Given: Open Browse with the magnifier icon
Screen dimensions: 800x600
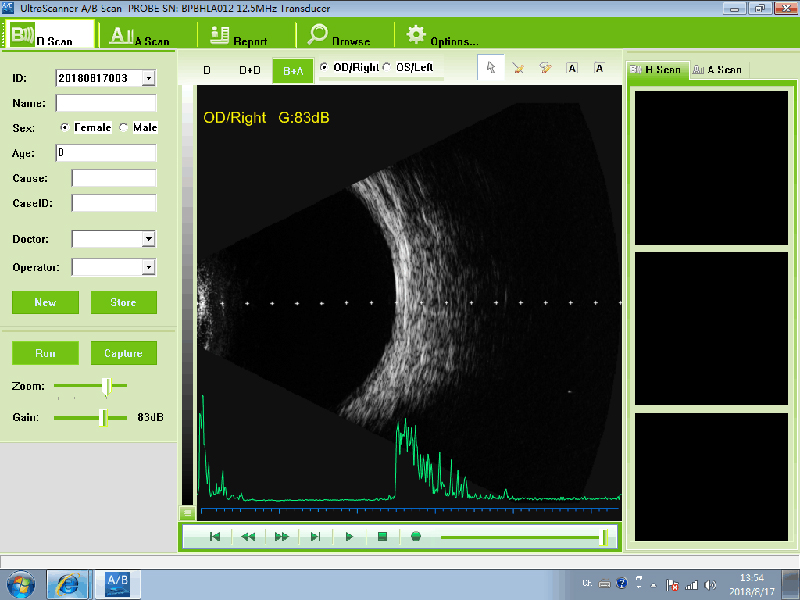Looking at the screenshot, I should pos(318,34).
